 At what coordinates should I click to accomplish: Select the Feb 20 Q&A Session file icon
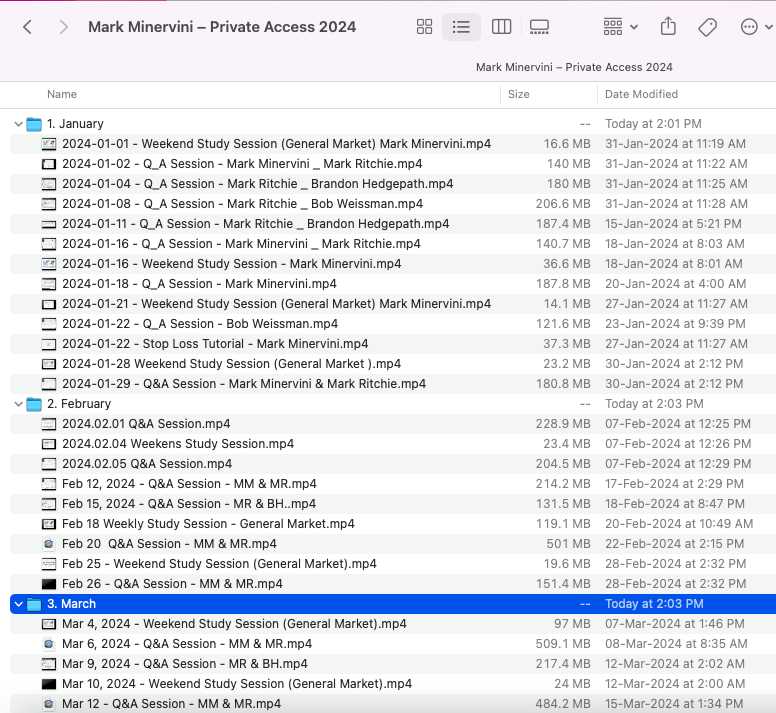[x=48, y=544]
